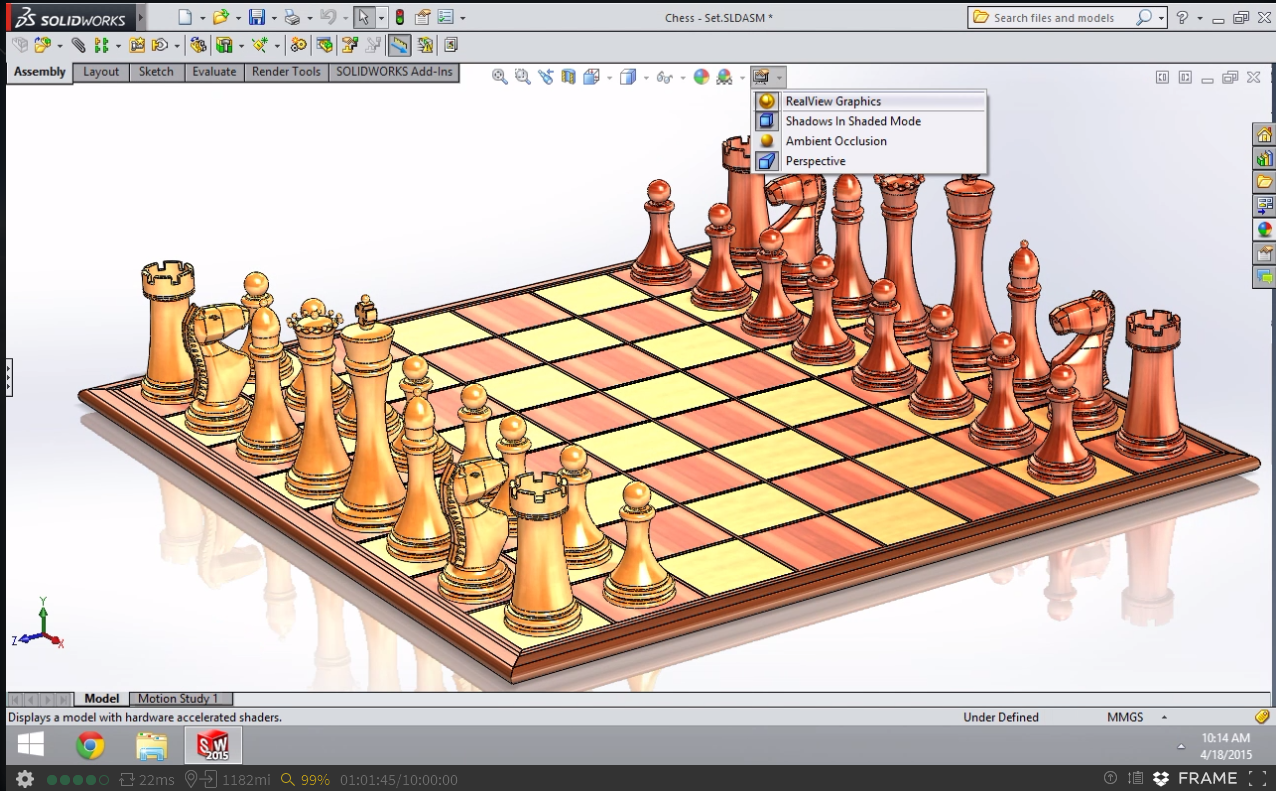The width and height of the screenshot is (1276, 791).
Task: Click the Print icon in toolbar
Action: point(291,17)
